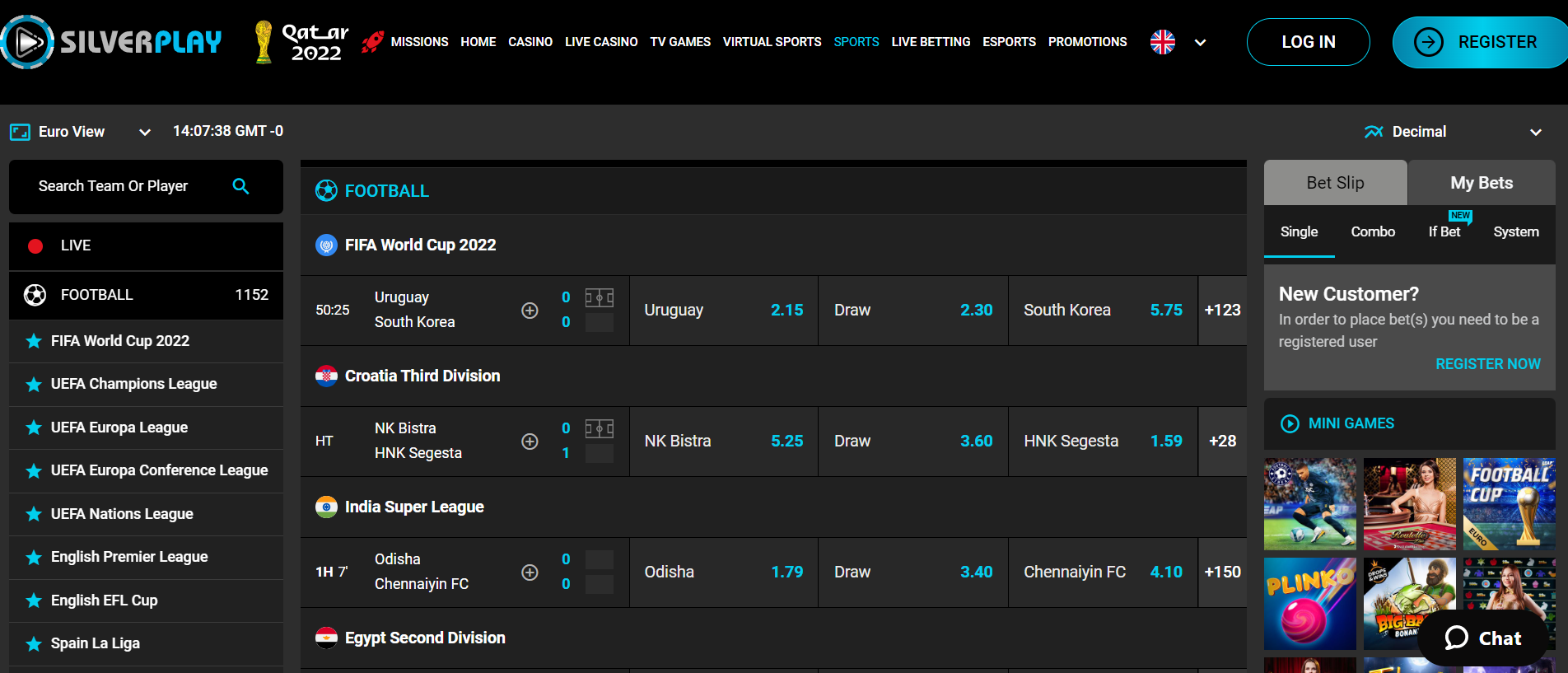Expand the Decimal odds format dropdown
Screen dimensions: 1568x673
coord(1536,132)
